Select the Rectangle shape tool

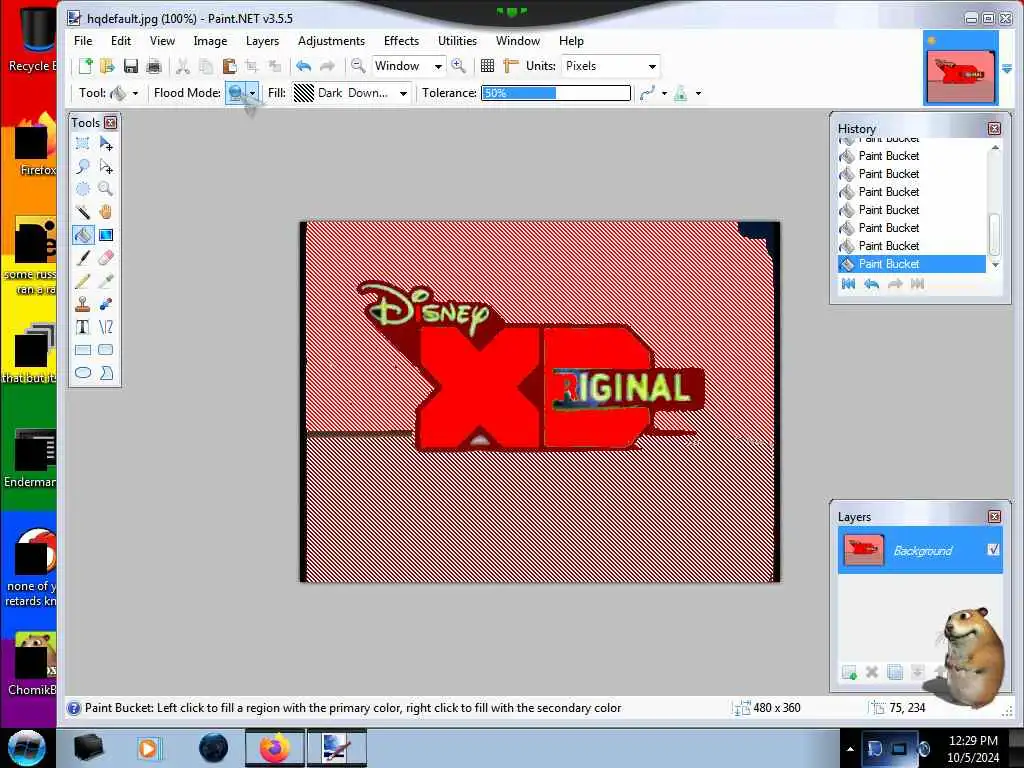[x=83, y=350]
